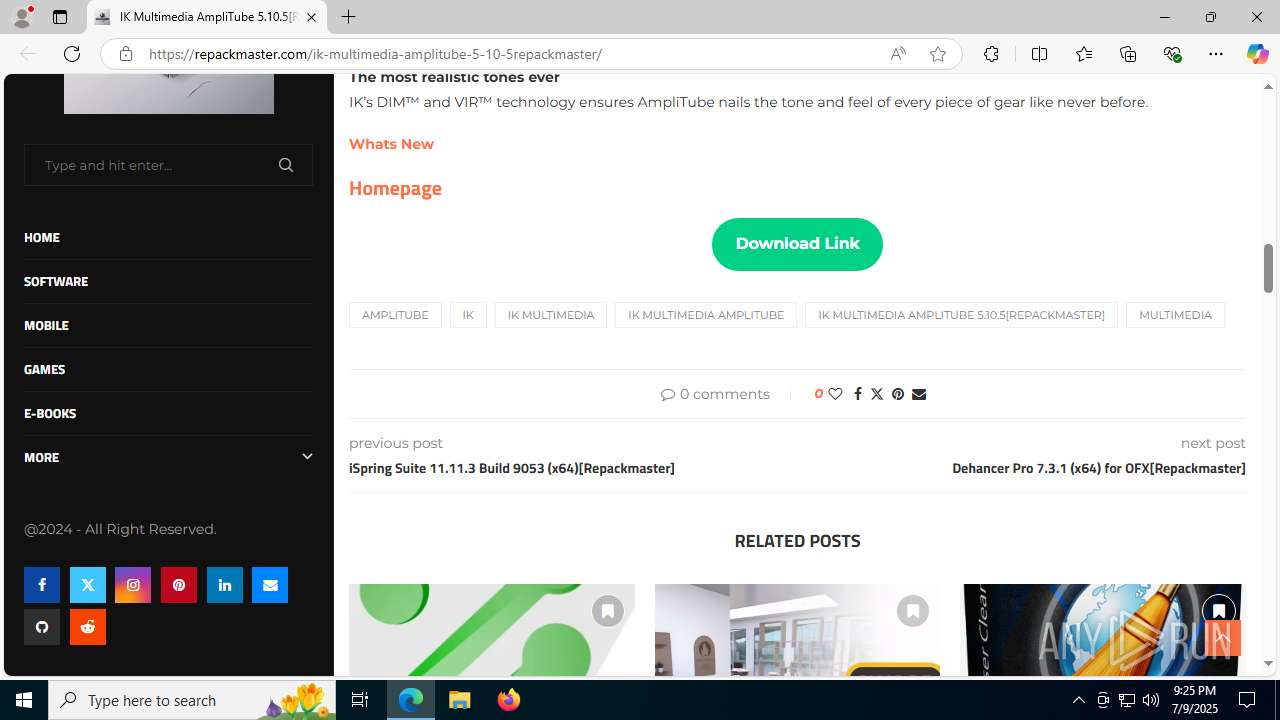Click the IK MULTIMEDIA AMPLITUBE tag
Viewport: 1280px width, 720px height.
point(706,315)
